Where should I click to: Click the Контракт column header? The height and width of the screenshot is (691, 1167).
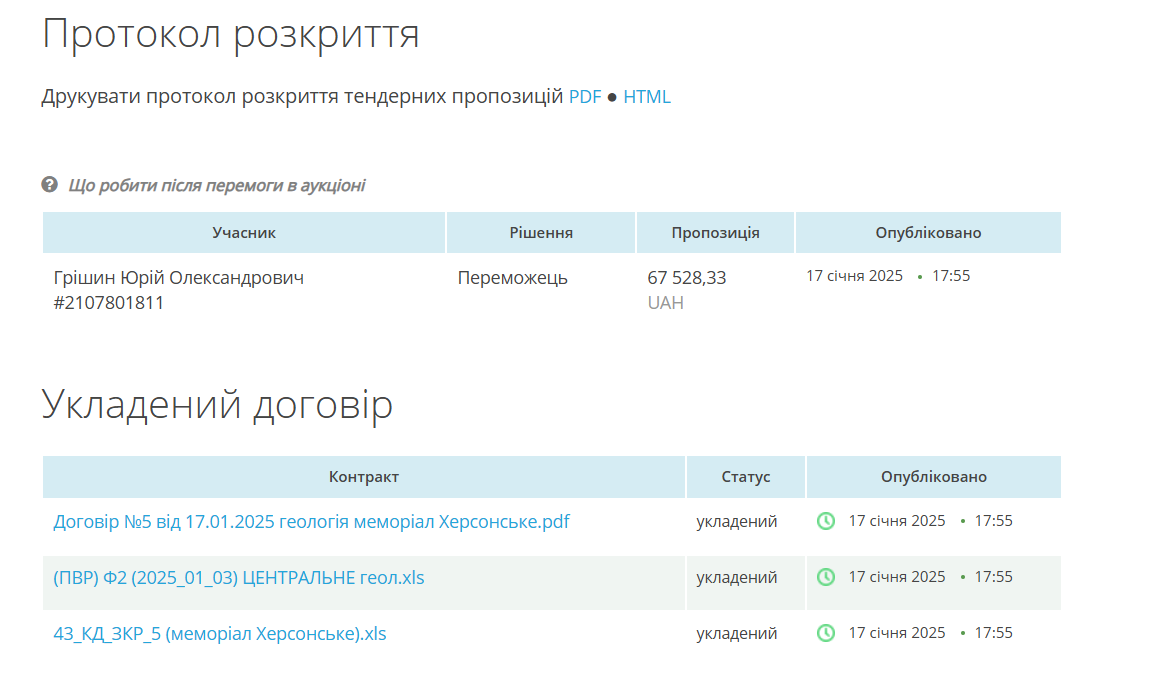(x=364, y=477)
